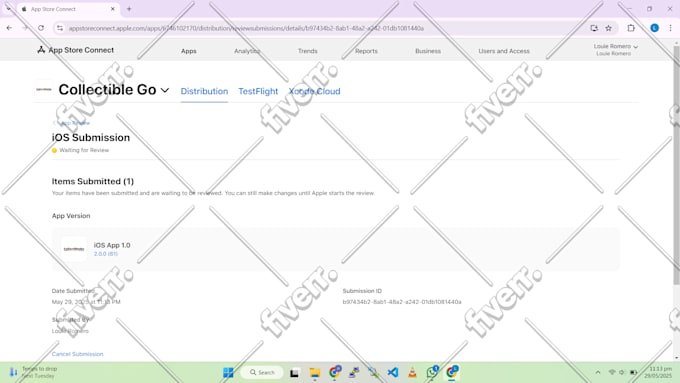
Task: Click the Collectible Go app icon thumbnail
Action: 44,89
